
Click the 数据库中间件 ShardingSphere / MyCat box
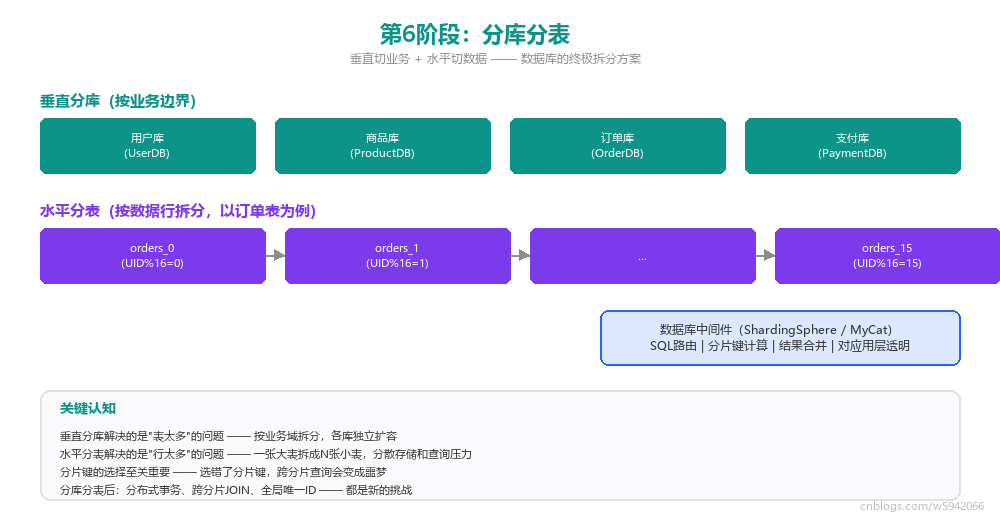[x=781, y=338]
